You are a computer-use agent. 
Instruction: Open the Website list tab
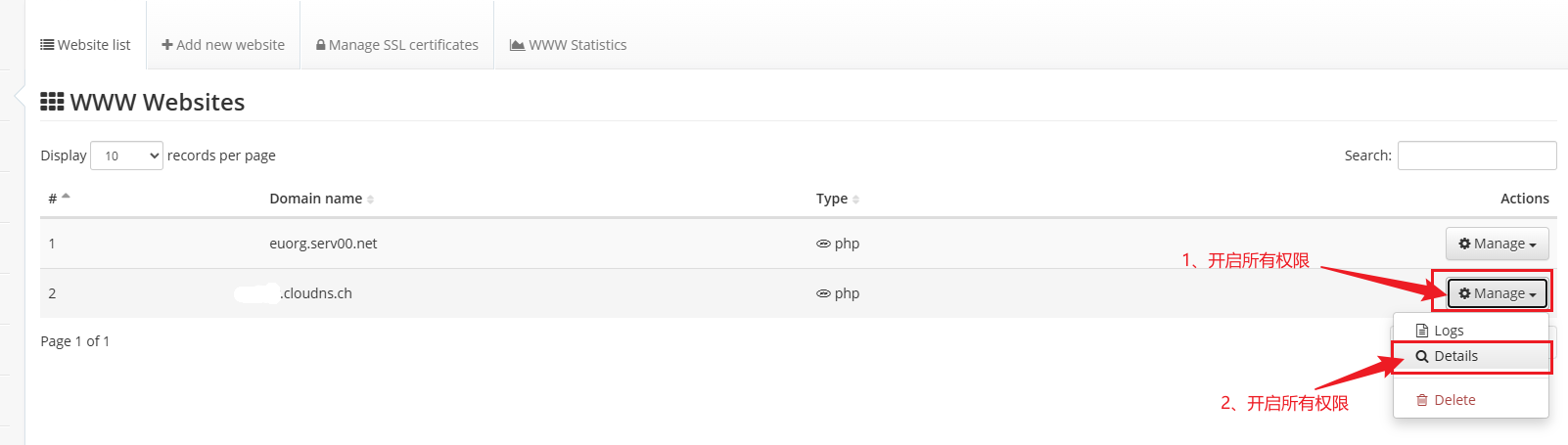pos(85,45)
